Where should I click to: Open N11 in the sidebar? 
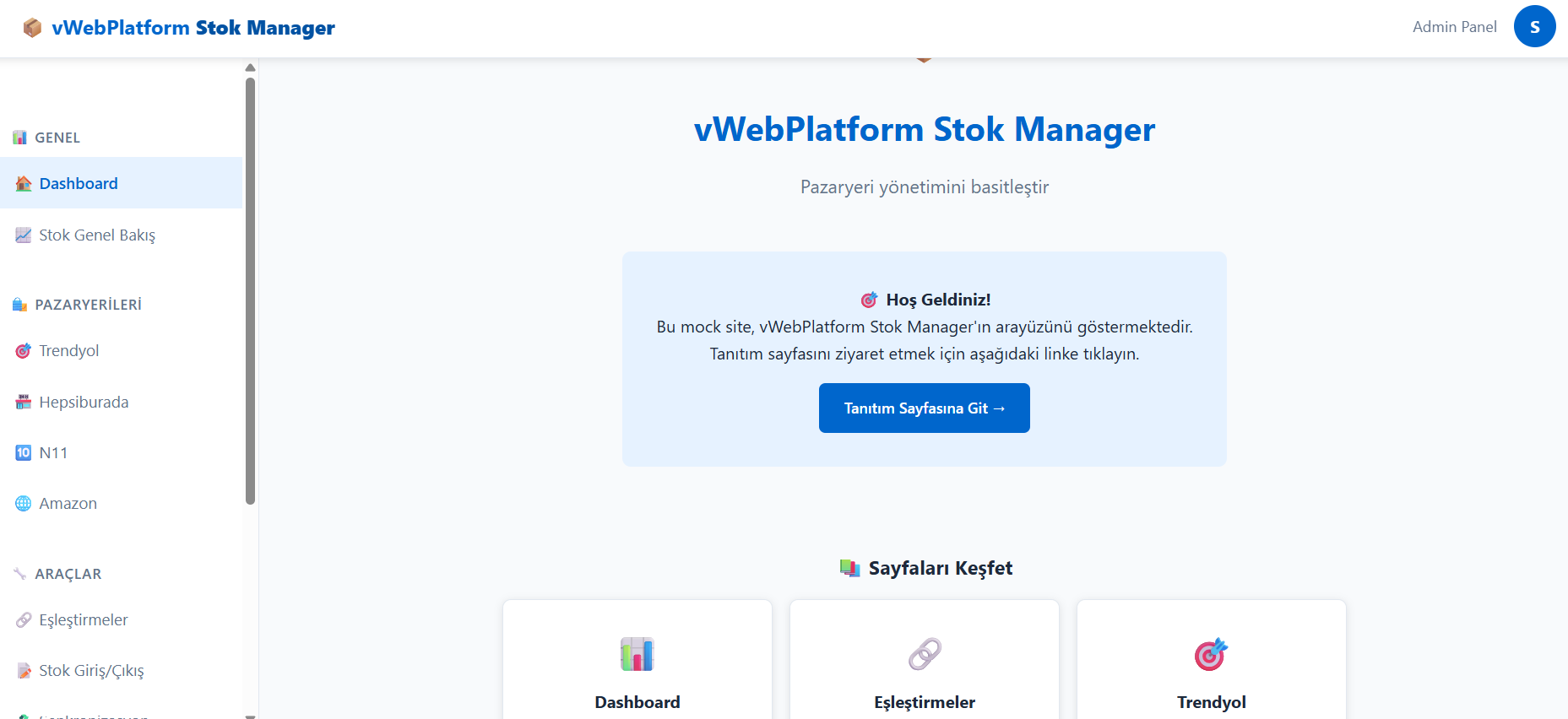coord(121,452)
